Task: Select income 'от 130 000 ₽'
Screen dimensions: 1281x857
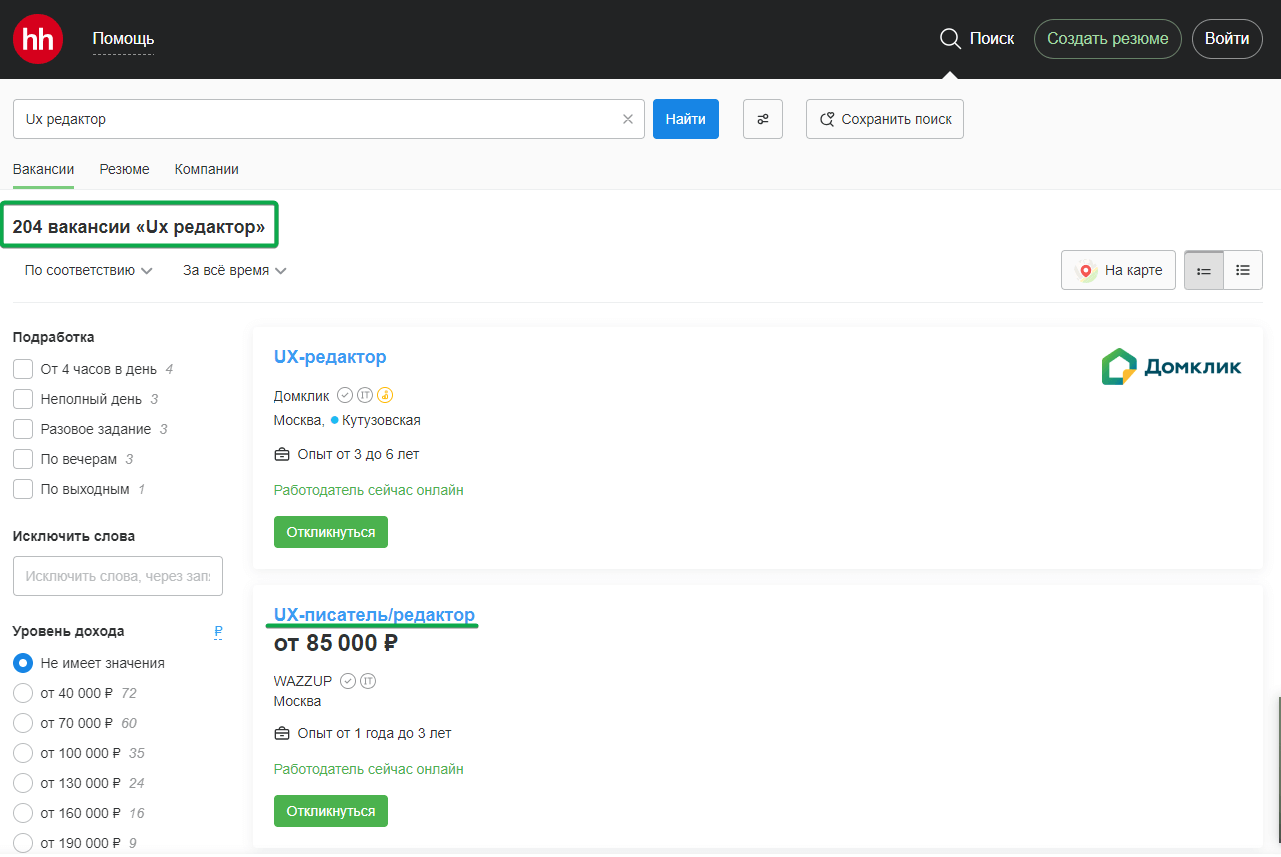Action: [23, 783]
